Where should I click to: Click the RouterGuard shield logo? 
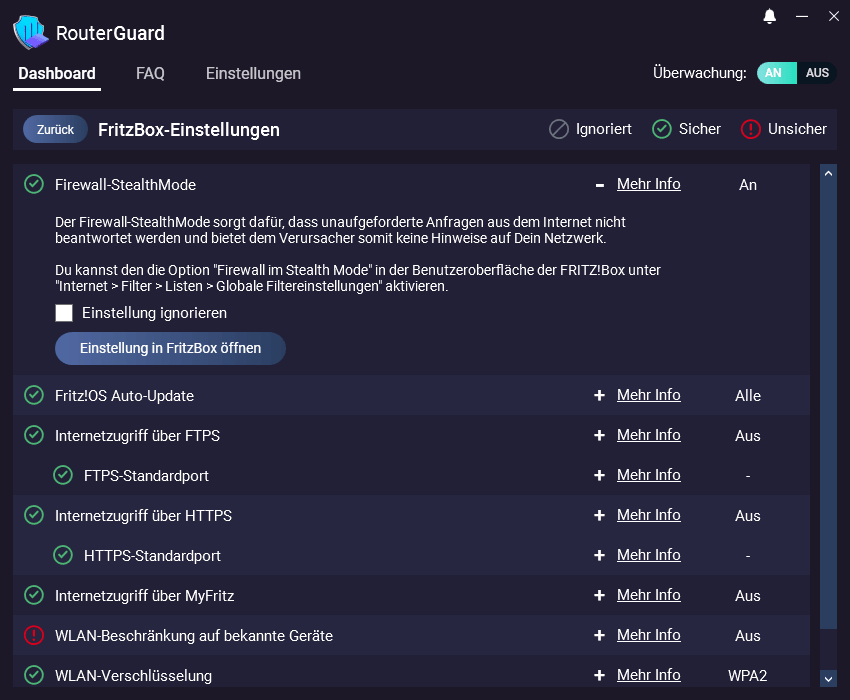(x=30, y=32)
